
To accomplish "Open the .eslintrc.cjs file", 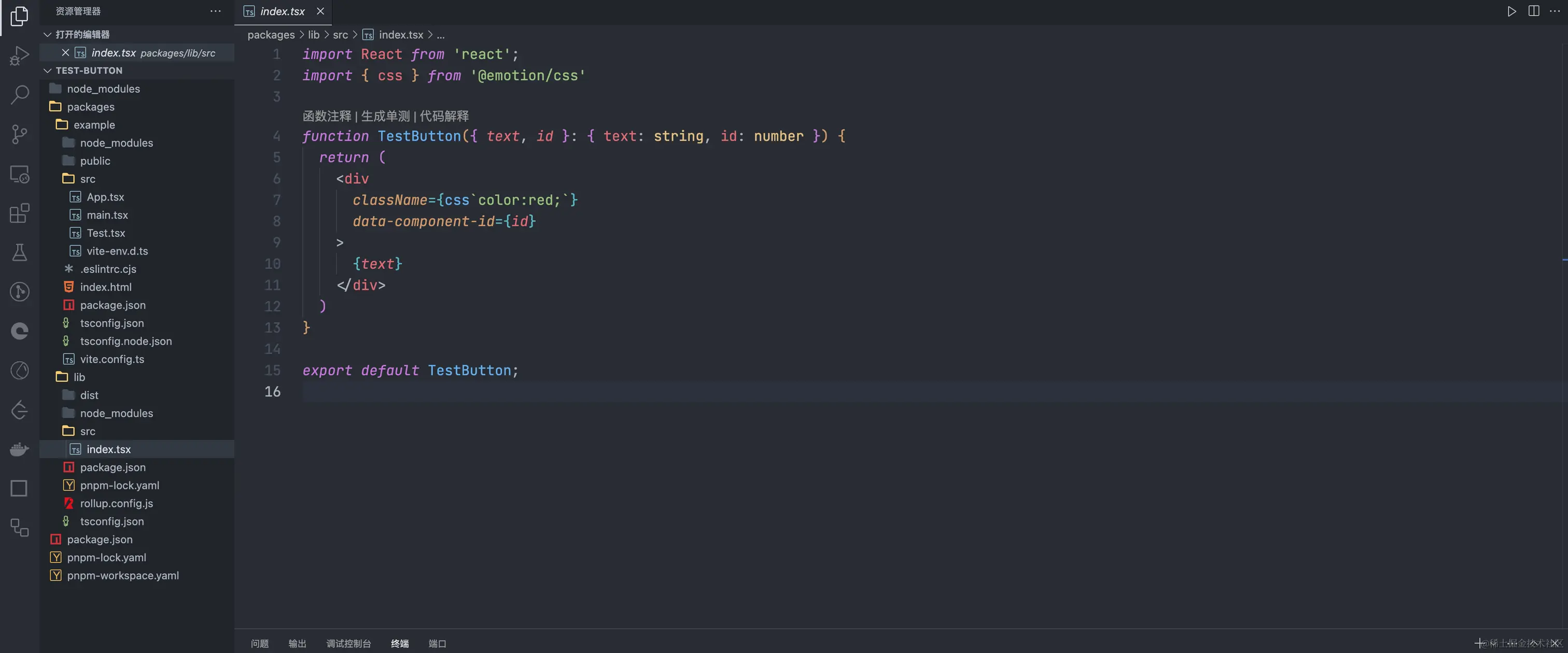I will [x=137, y=269].
